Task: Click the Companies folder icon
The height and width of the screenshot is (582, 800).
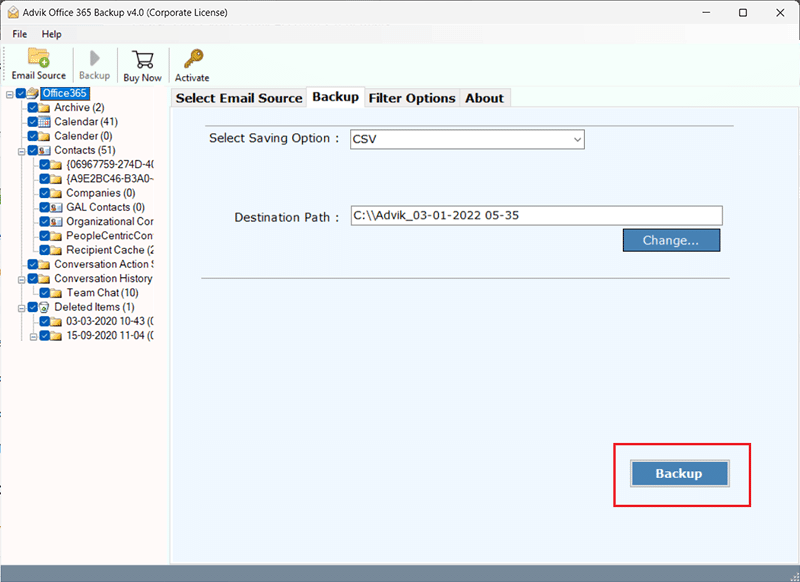Action: click(56, 193)
